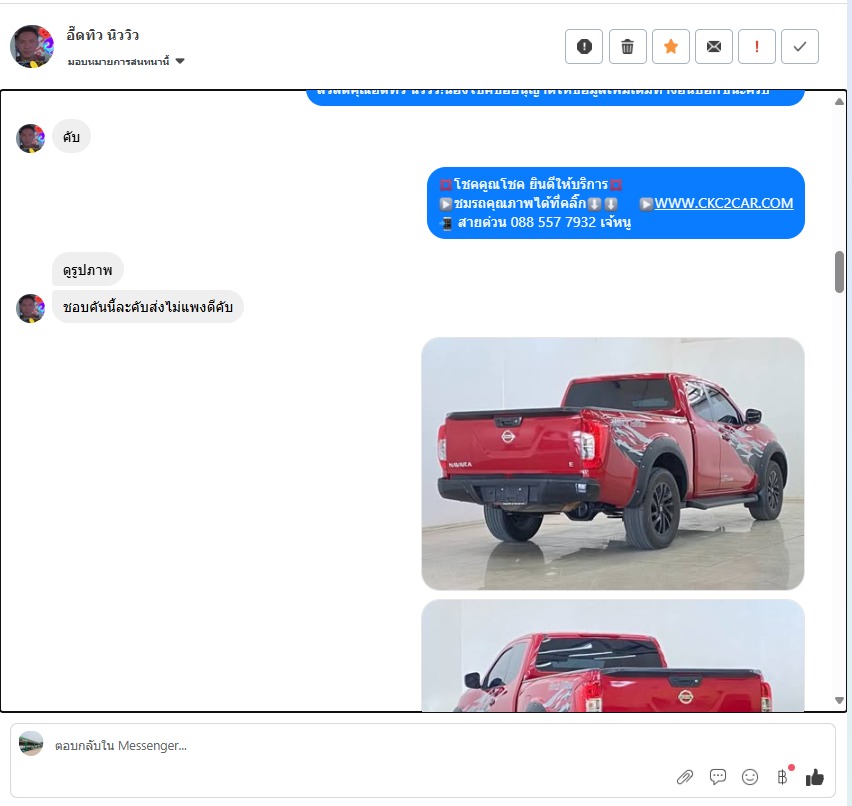Star this conversation with orange star
852x806 pixels.
(671, 46)
